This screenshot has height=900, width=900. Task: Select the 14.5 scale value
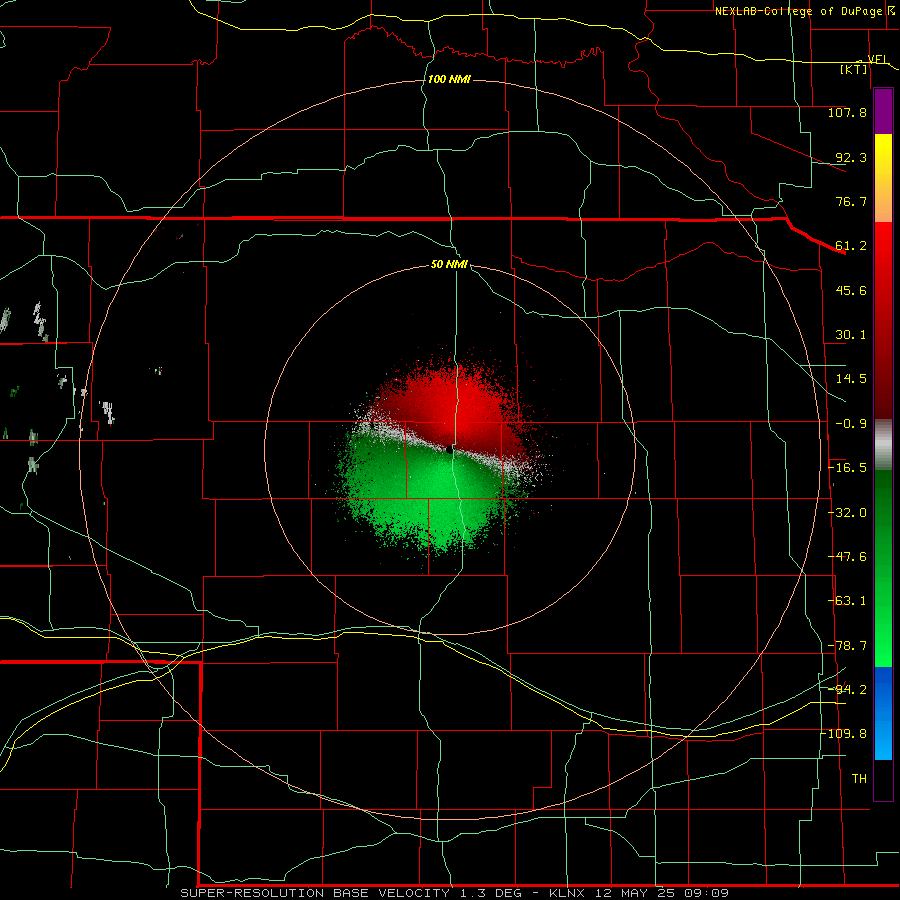click(851, 379)
